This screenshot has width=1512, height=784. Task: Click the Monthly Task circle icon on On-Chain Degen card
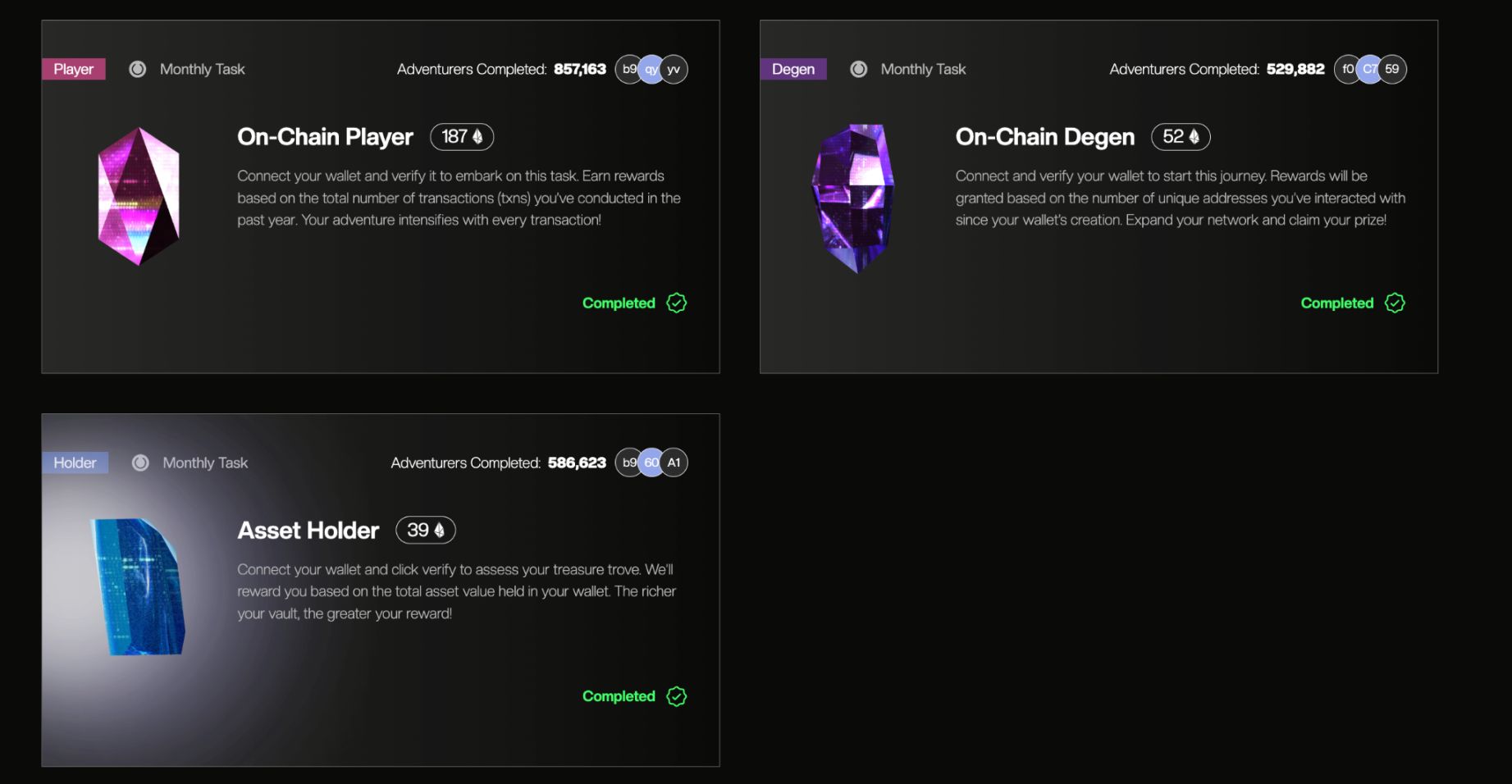(x=859, y=69)
